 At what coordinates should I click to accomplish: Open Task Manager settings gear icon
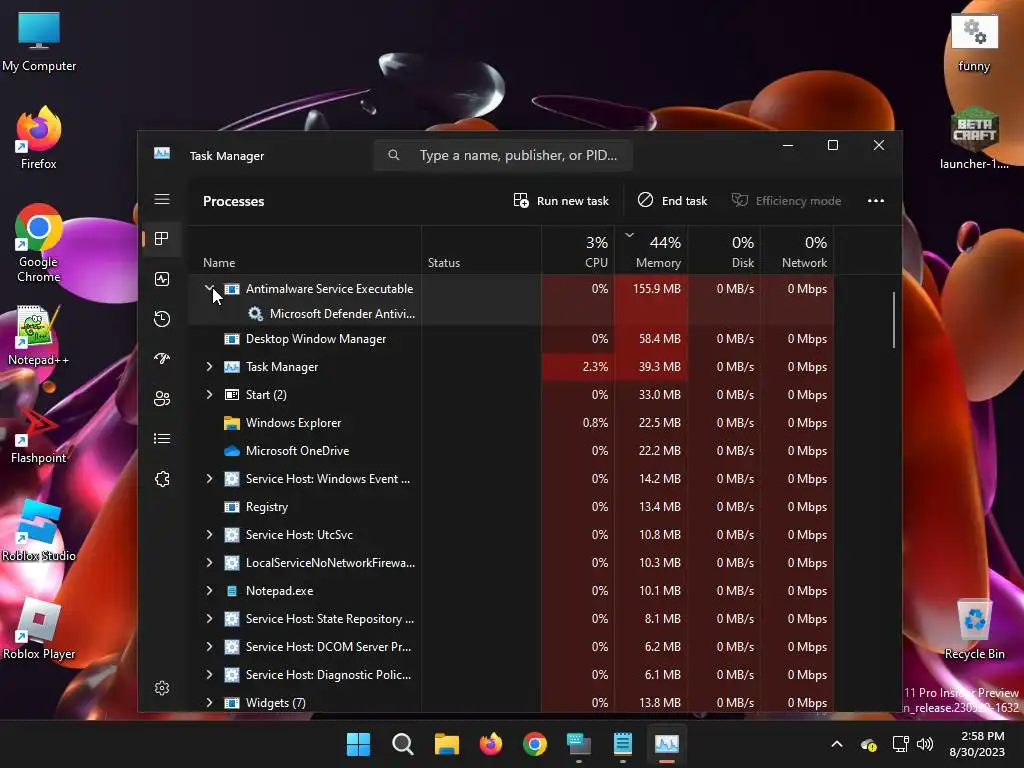point(162,688)
